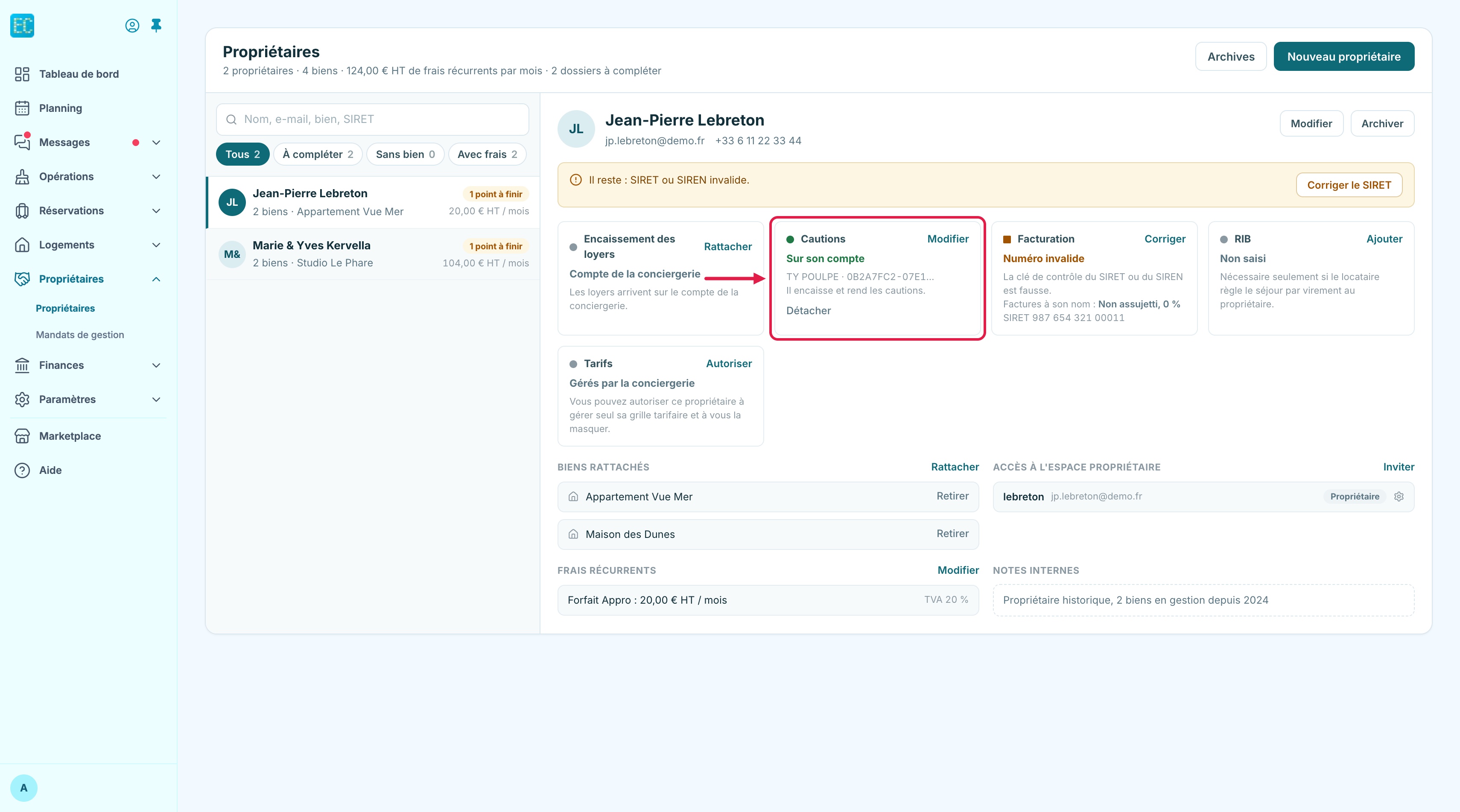Retirer the Maison des Dunes property
This screenshot has height=812, width=1460.
[952, 534]
